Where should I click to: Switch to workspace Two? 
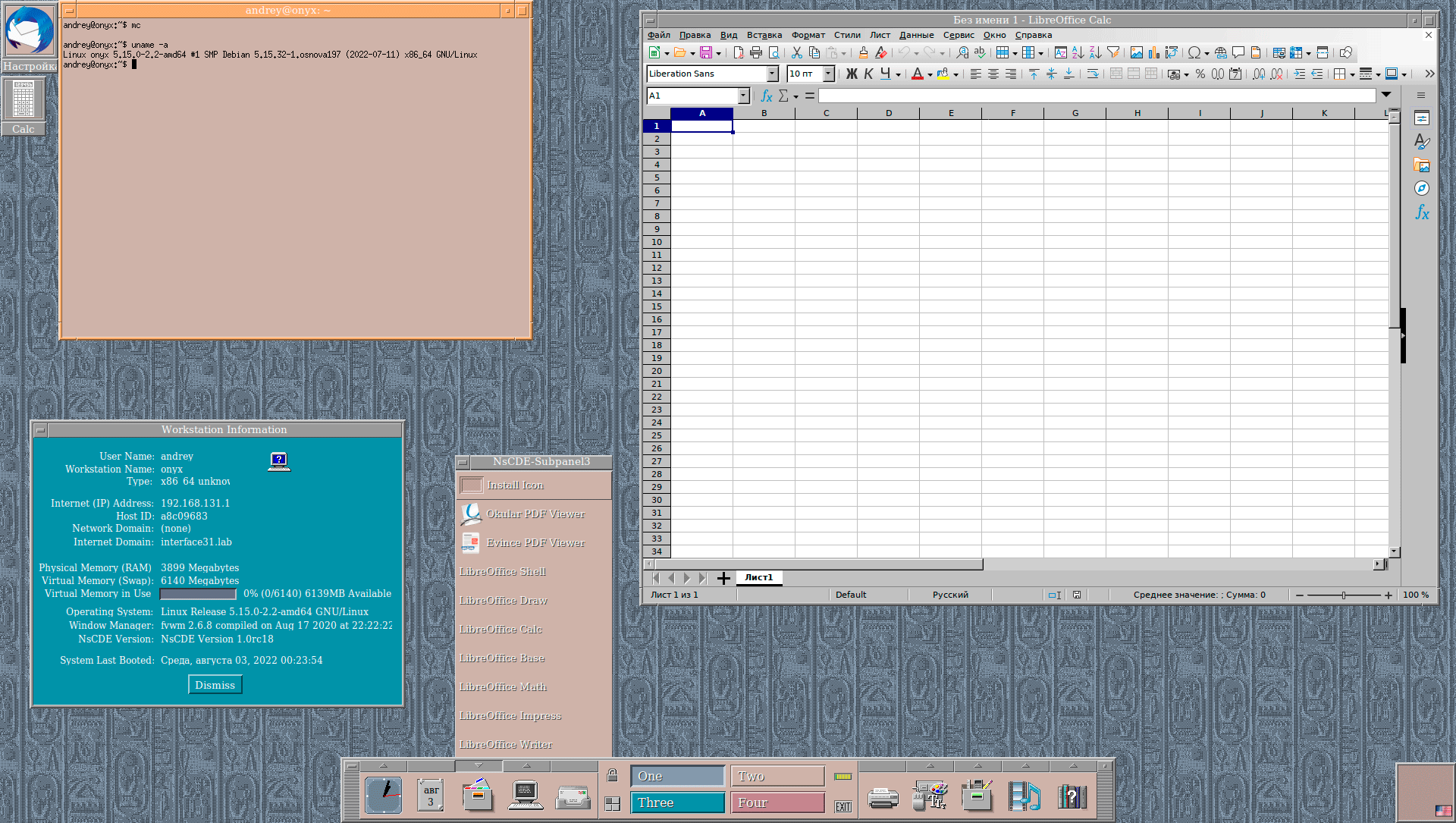[777, 776]
